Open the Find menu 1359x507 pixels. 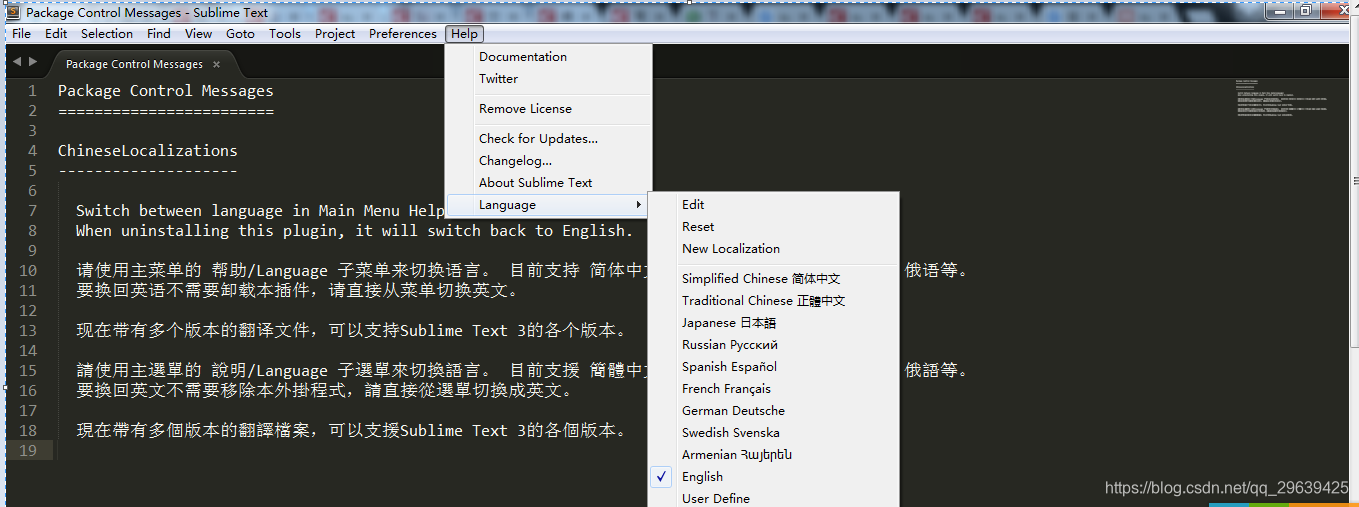(x=158, y=34)
